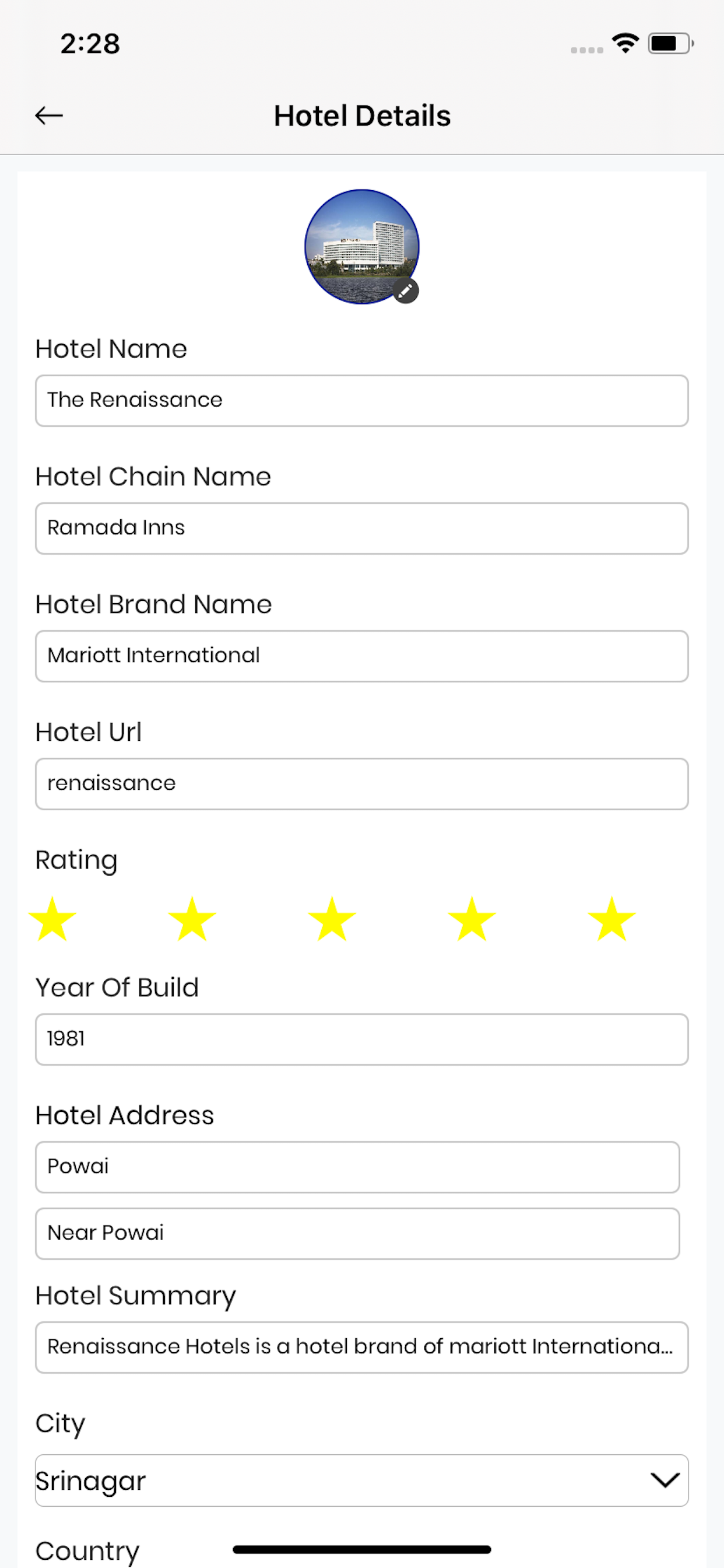
Task: Tap the Wi-Fi status icon
Action: click(625, 43)
